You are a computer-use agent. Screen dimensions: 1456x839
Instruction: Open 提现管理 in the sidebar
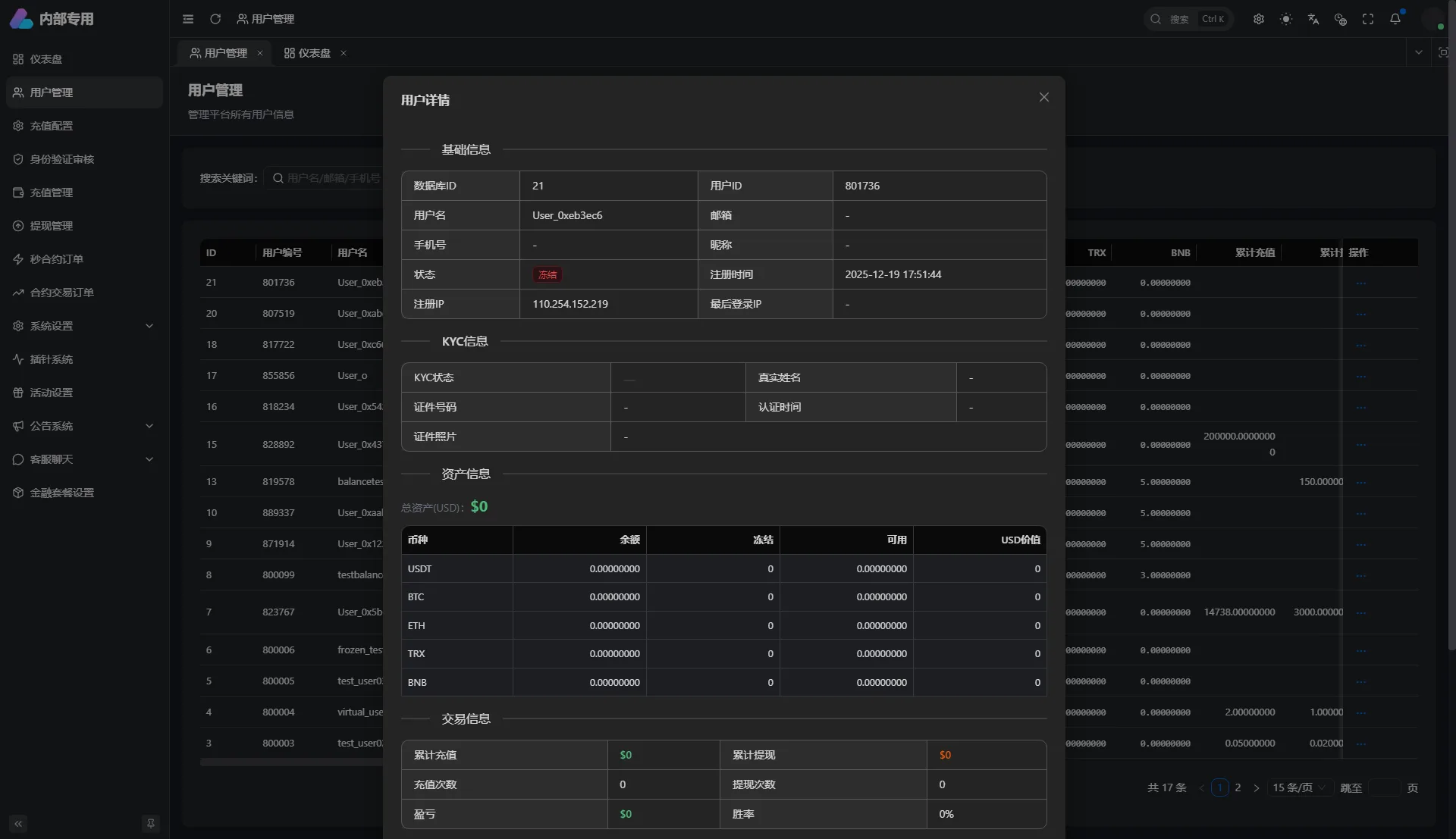(x=52, y=226)
